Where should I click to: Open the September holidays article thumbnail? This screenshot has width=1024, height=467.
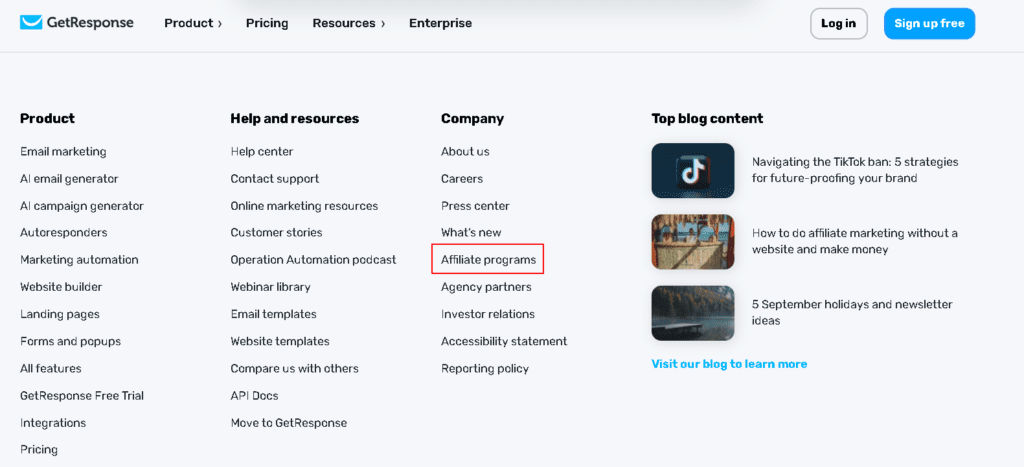pyautogui.click(x=693, y=313)
